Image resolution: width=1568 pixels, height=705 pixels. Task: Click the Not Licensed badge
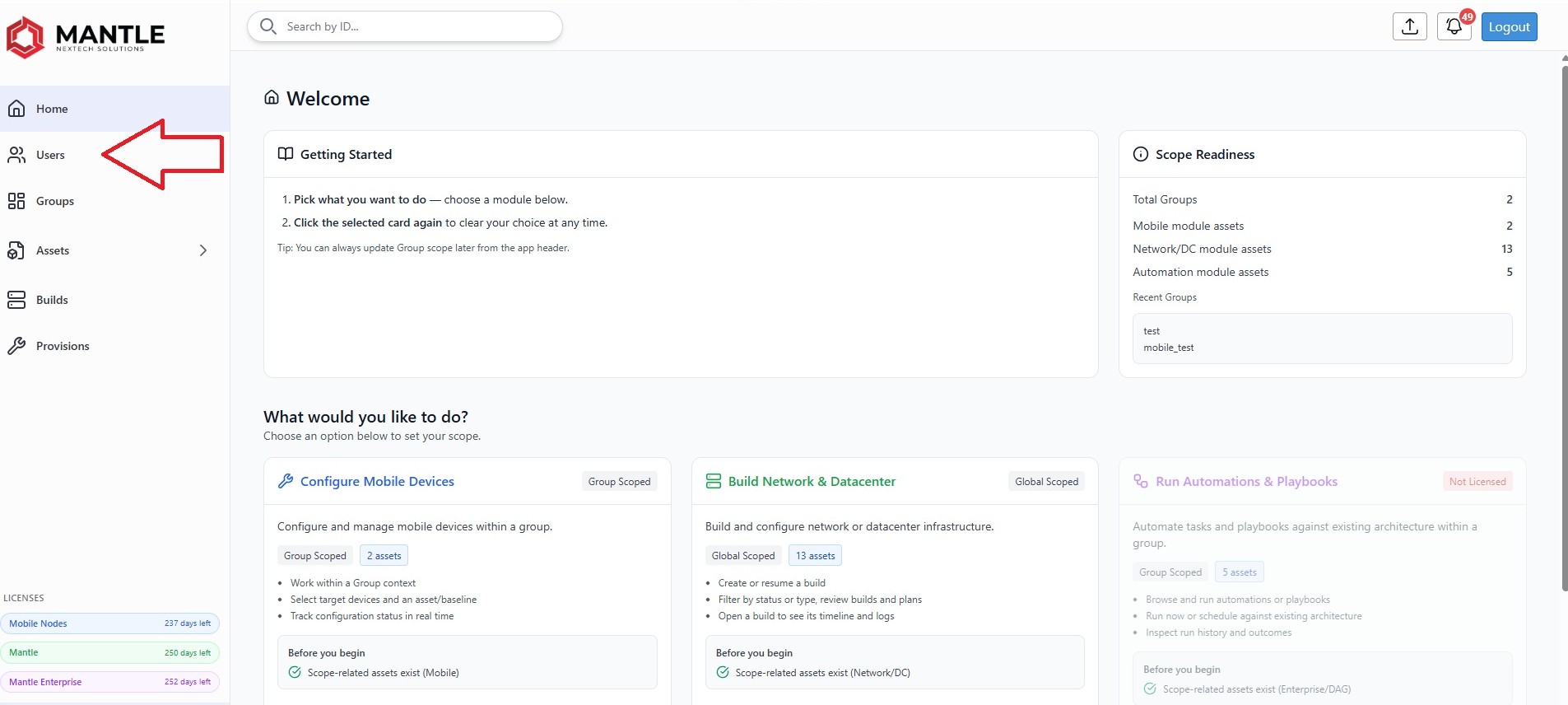[x=1477, y=481]
